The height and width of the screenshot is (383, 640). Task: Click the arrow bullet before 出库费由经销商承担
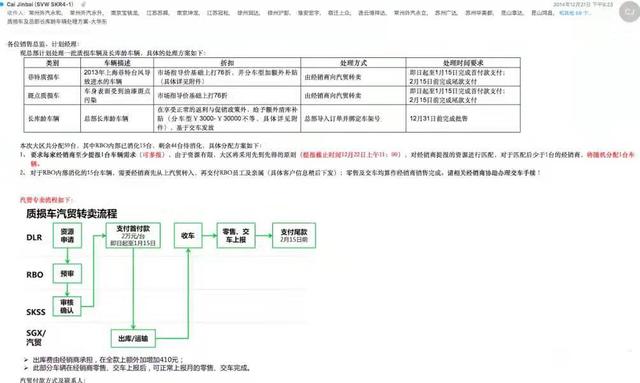(26, 360)
